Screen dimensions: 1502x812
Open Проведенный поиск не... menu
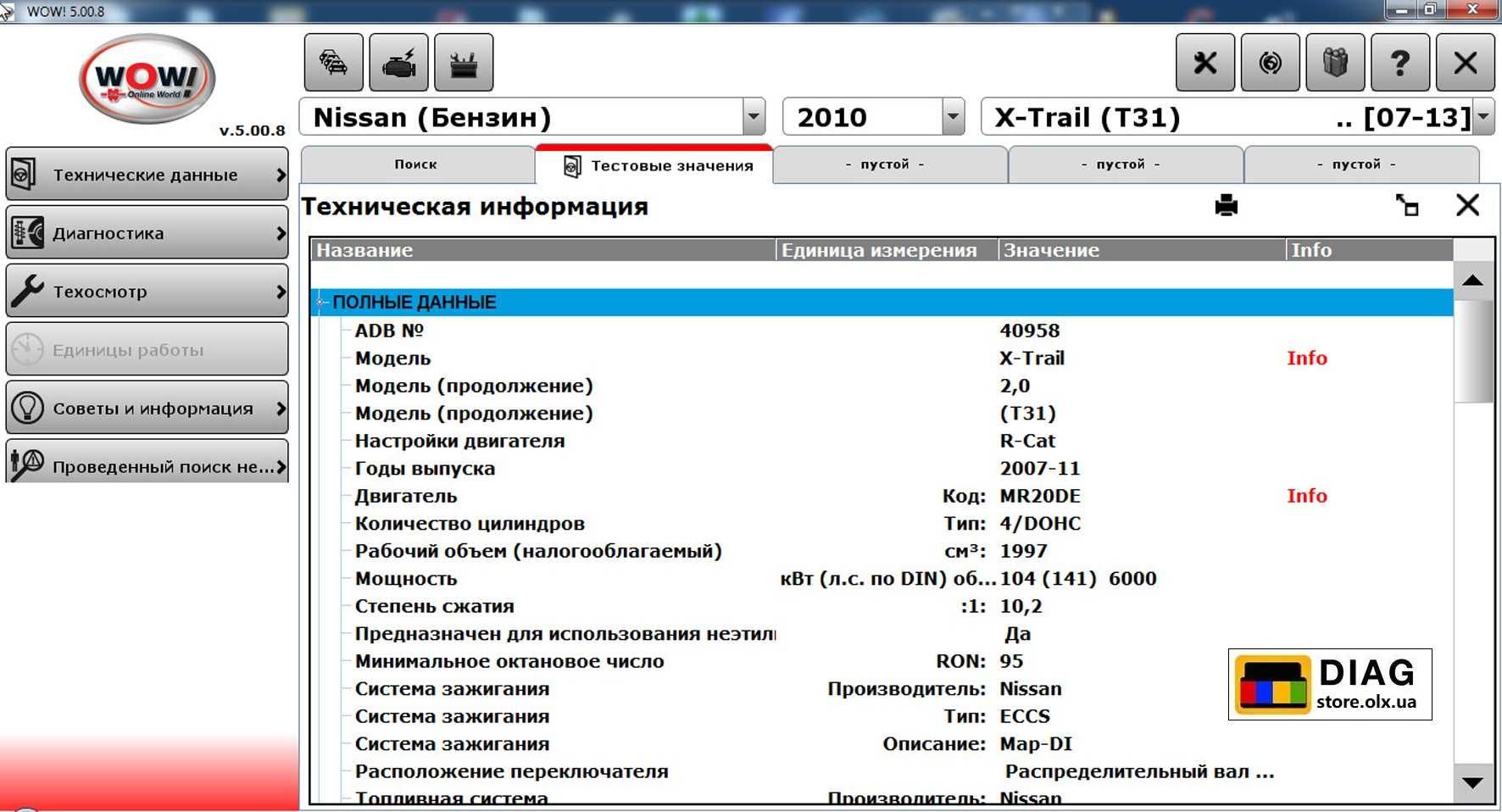(x=147, y=462)
